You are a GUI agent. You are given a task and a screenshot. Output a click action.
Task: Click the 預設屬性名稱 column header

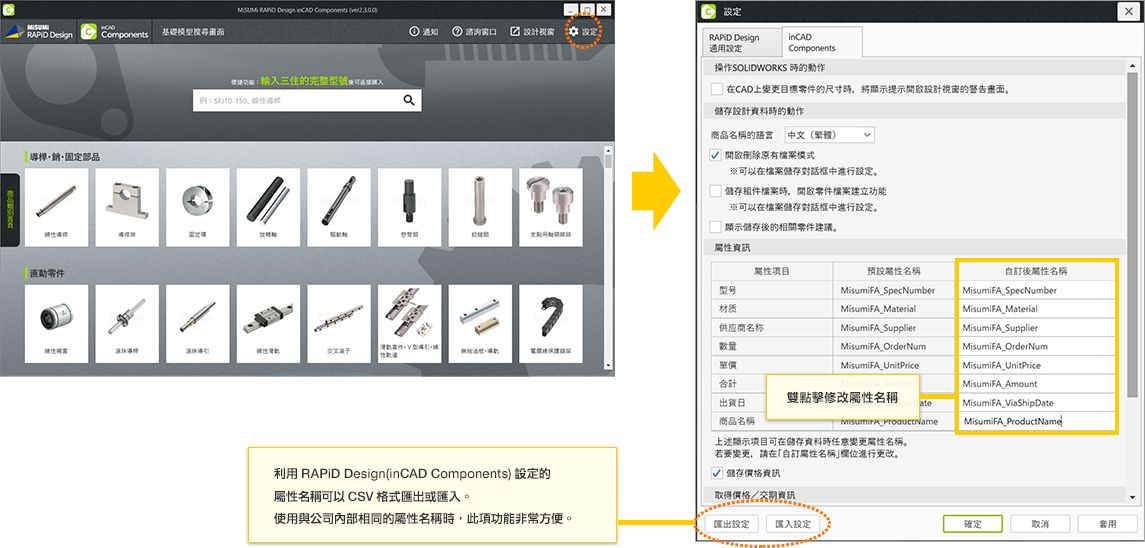895,271
